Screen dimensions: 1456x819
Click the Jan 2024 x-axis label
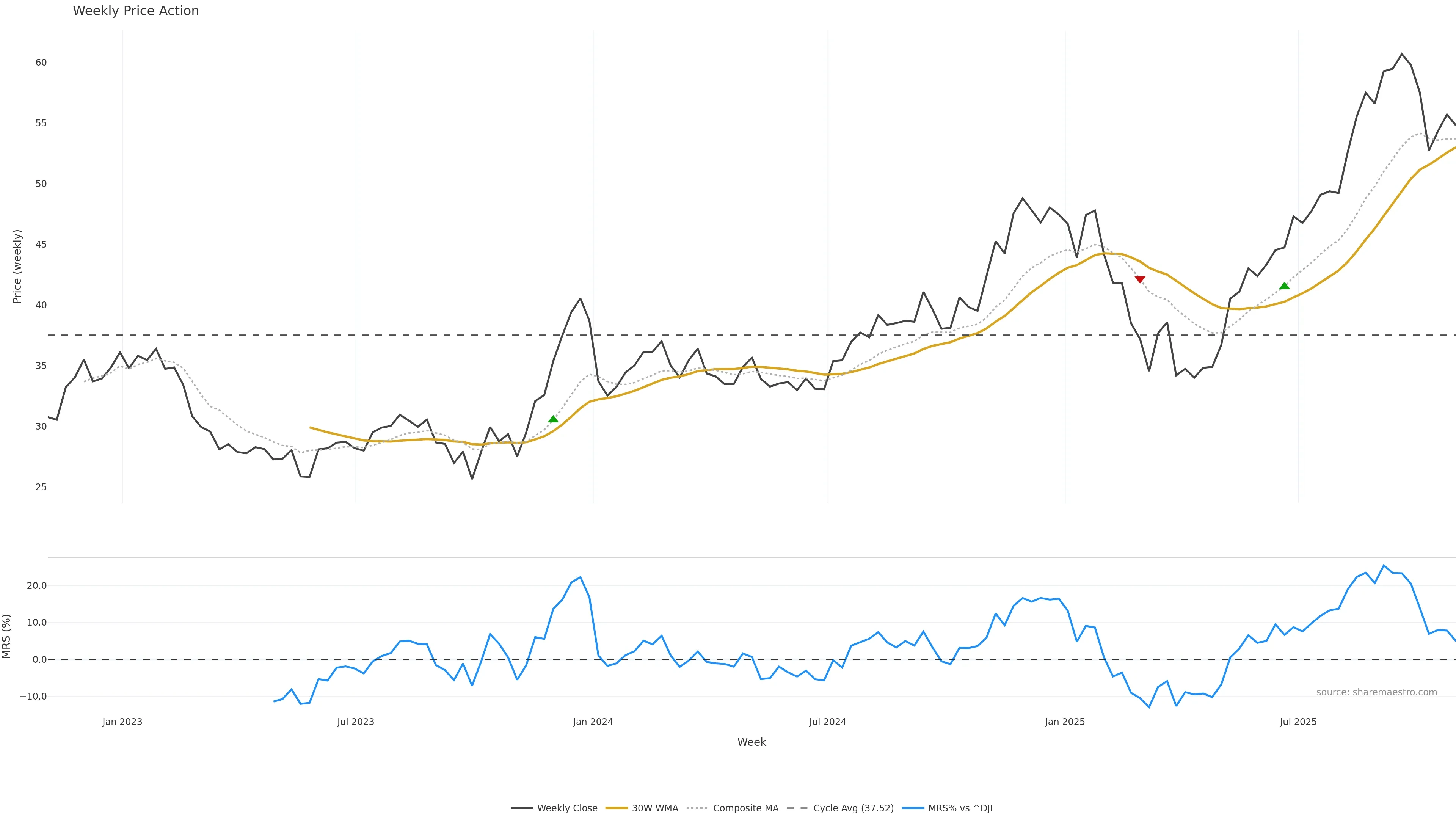(592, 722)
